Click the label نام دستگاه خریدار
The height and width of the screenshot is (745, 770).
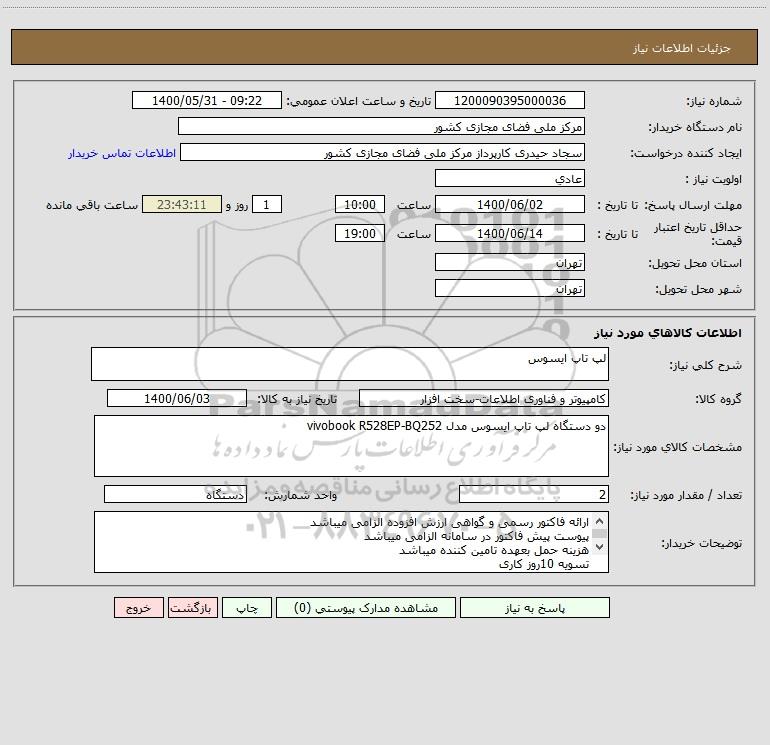(695, 127)
